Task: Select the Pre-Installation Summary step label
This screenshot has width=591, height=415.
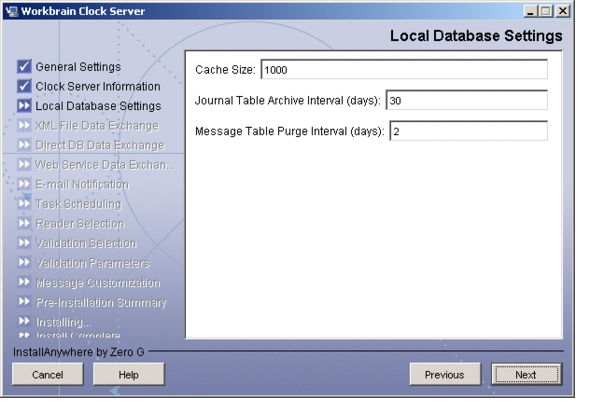Action: click(101, 302)
